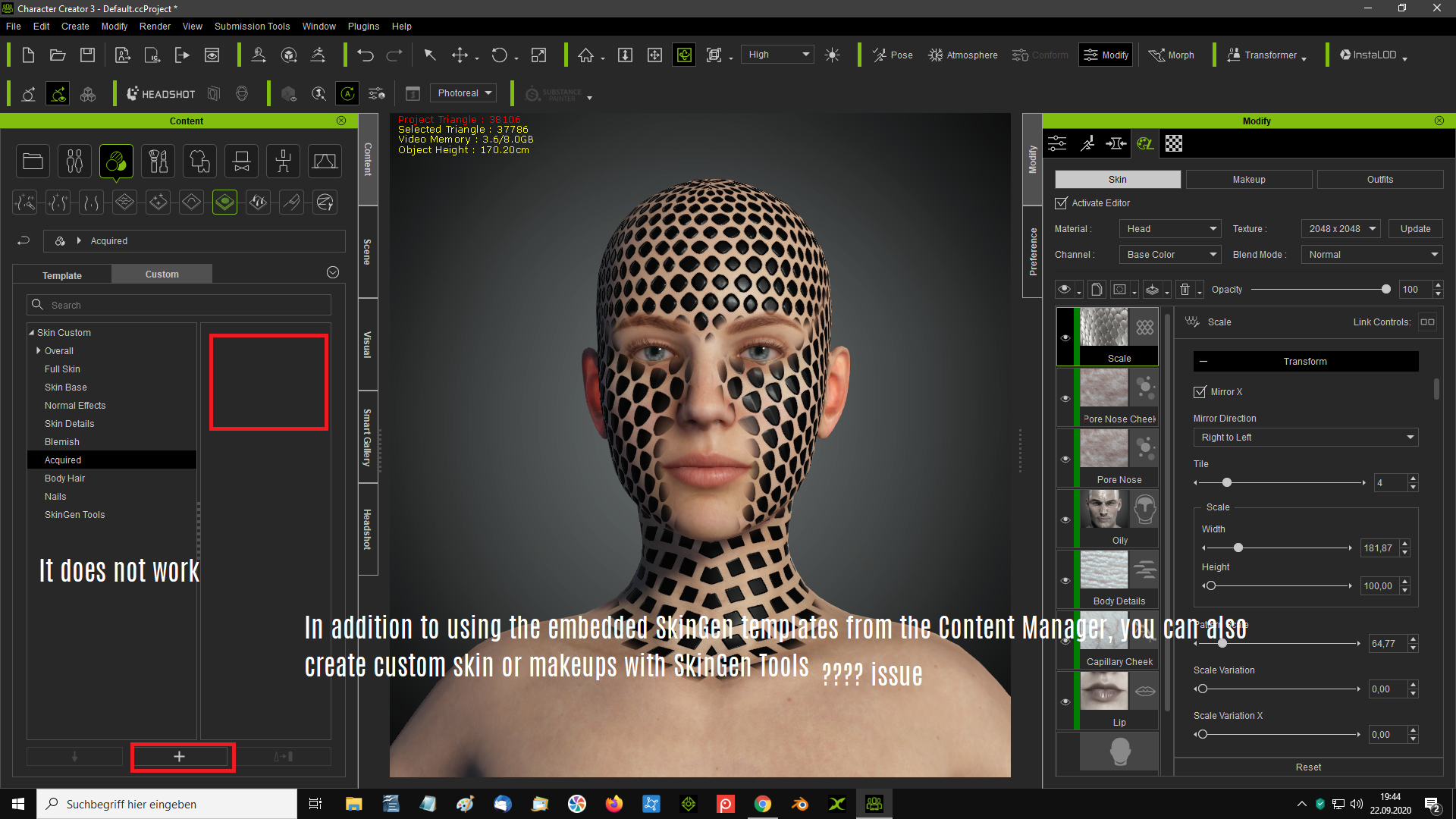Image resolution: width=1456 pixels, height=819 pixels.
Task: Open the Project folder content icon
Action: (x=33, y=161)
